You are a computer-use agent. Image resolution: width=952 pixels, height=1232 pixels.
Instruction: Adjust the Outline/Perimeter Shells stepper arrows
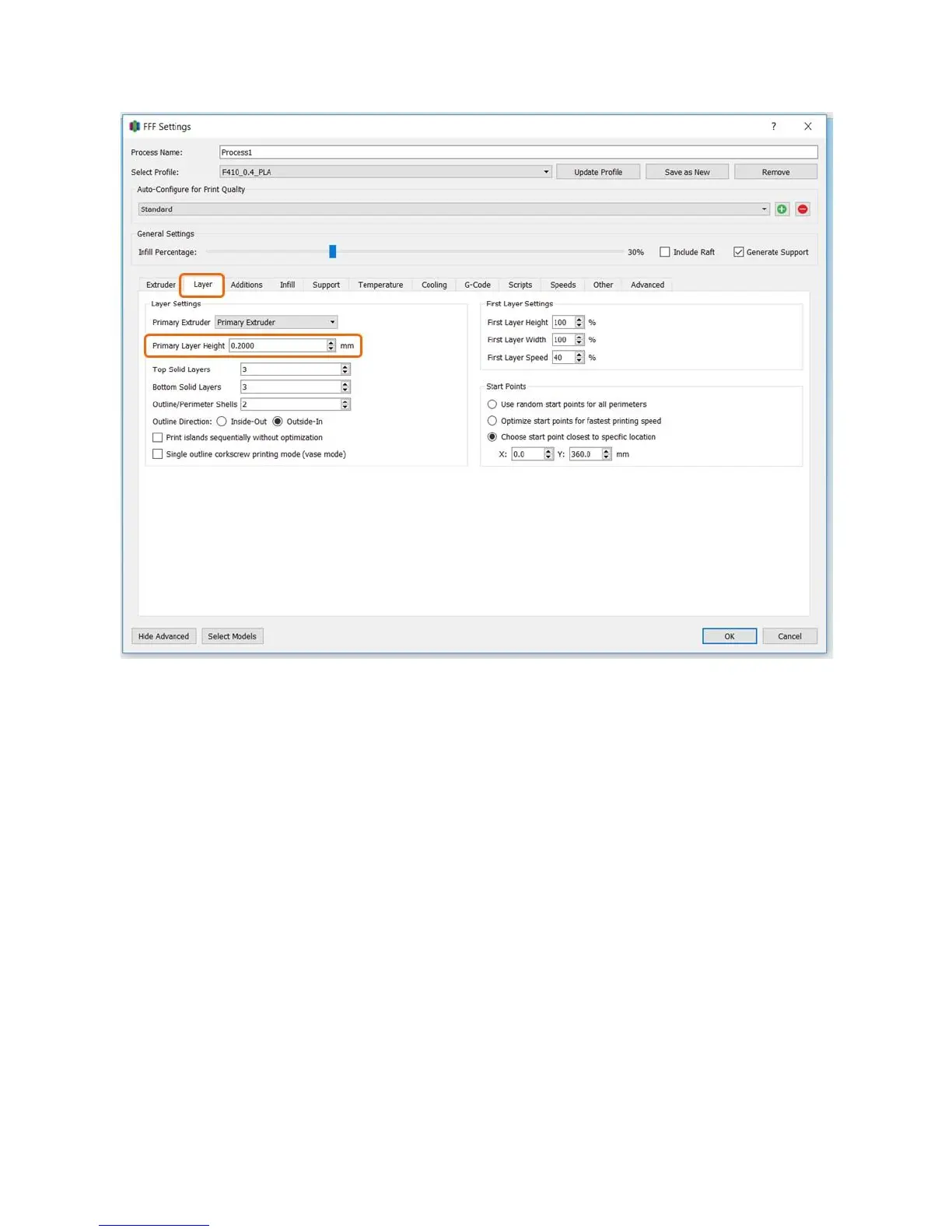click(x=345, y=404)
